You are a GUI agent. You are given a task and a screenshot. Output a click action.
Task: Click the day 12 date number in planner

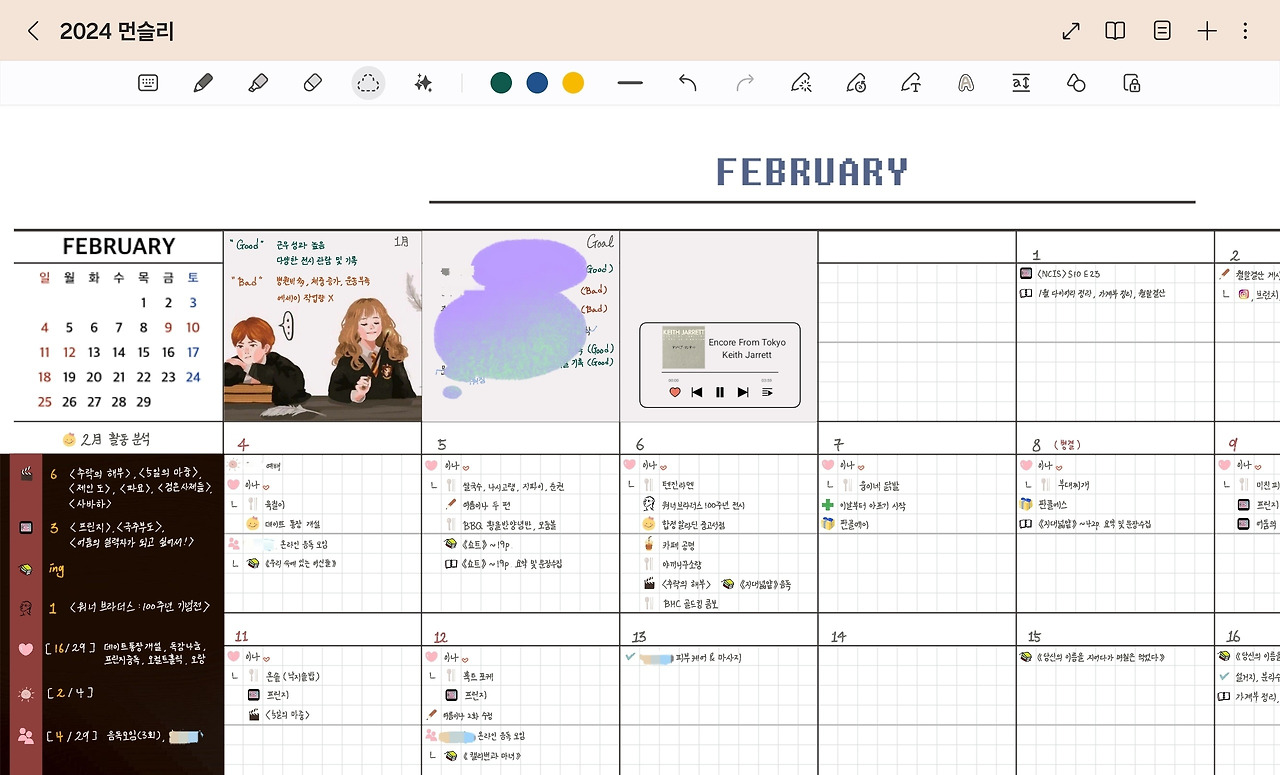pyautogui.click(x=440, y=636)
